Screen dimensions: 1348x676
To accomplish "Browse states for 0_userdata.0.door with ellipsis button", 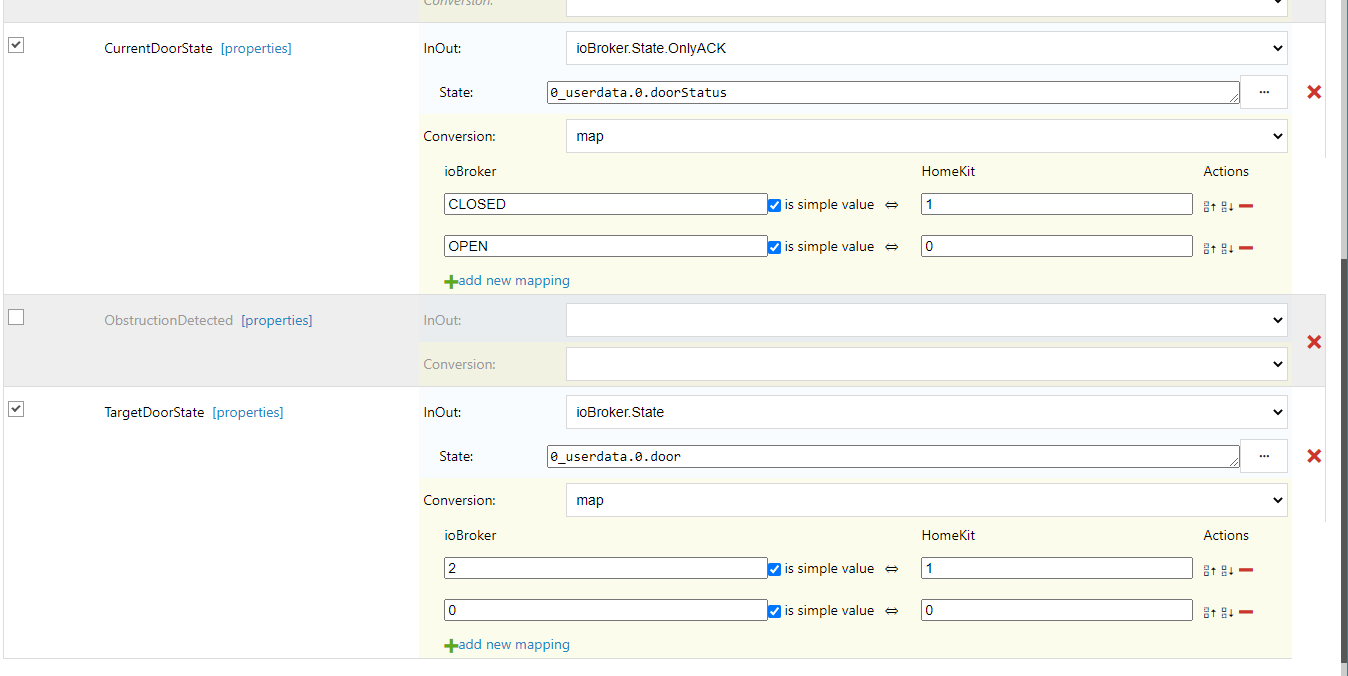I will click(x=1264, y=456).
